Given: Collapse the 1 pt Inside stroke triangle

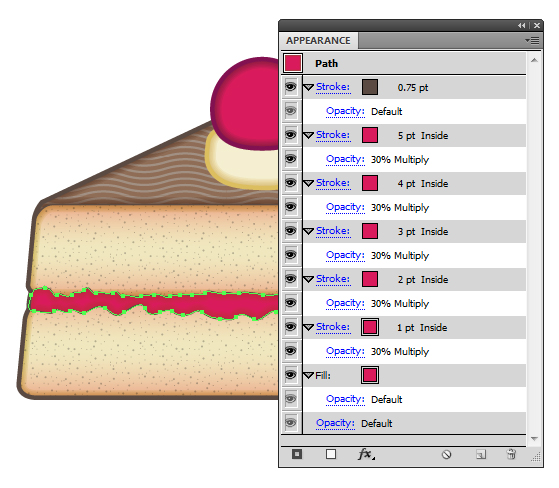Looking at the screenshot, I should (x=308, y=328).
